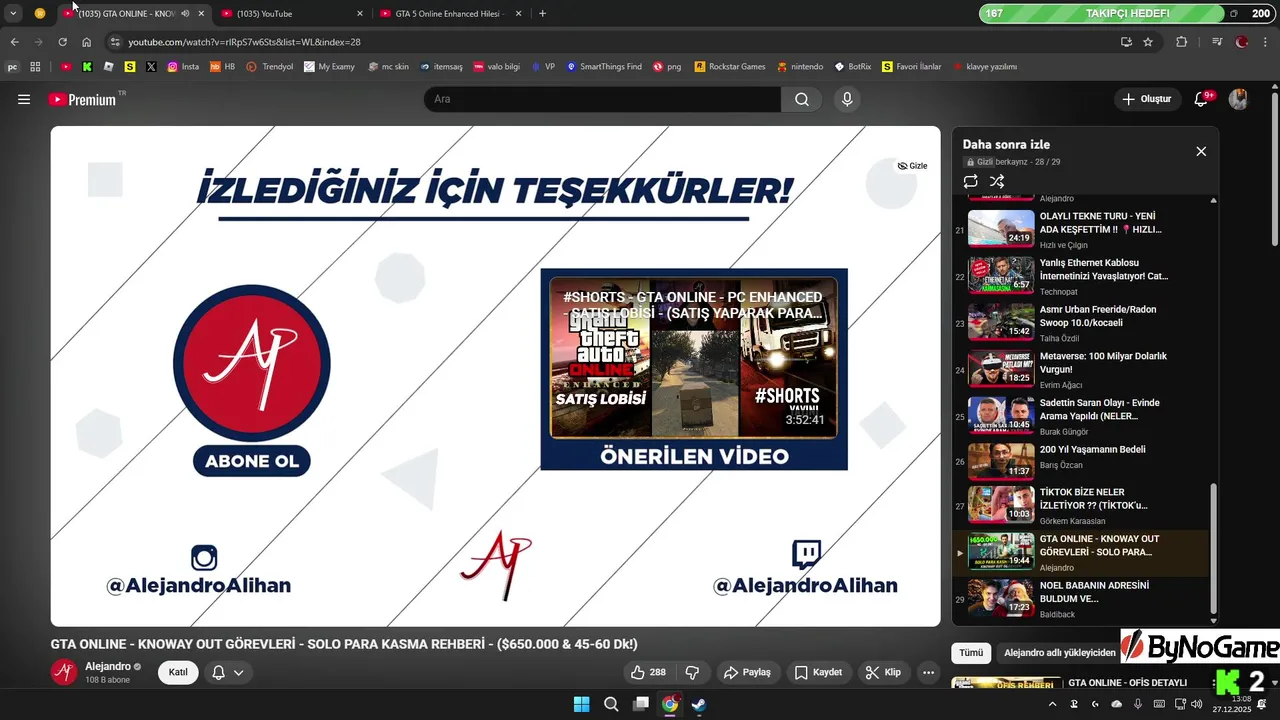Open the Windows Start menu

tap(581, 704)
